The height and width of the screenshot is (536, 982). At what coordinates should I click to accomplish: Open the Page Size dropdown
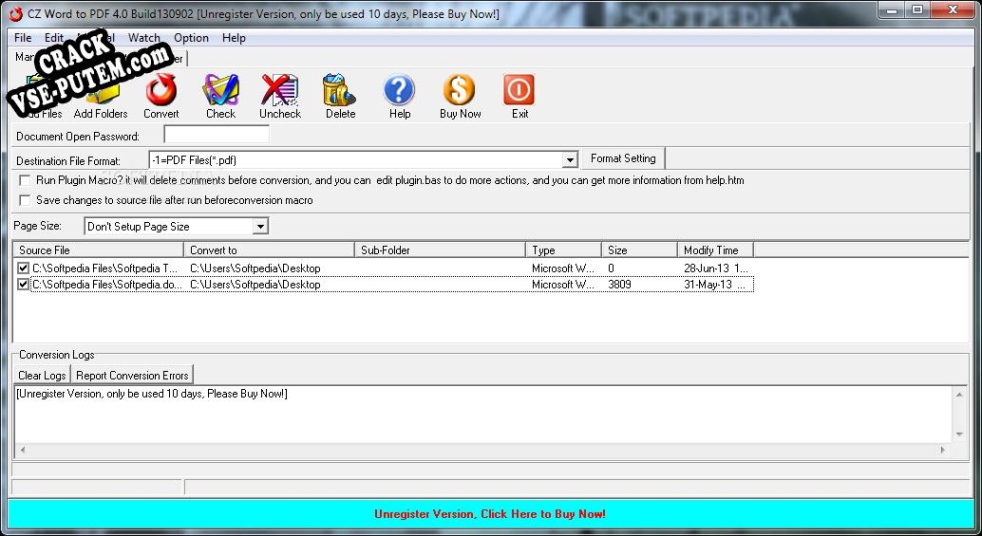pyautogui.click(x=260, y=227)
